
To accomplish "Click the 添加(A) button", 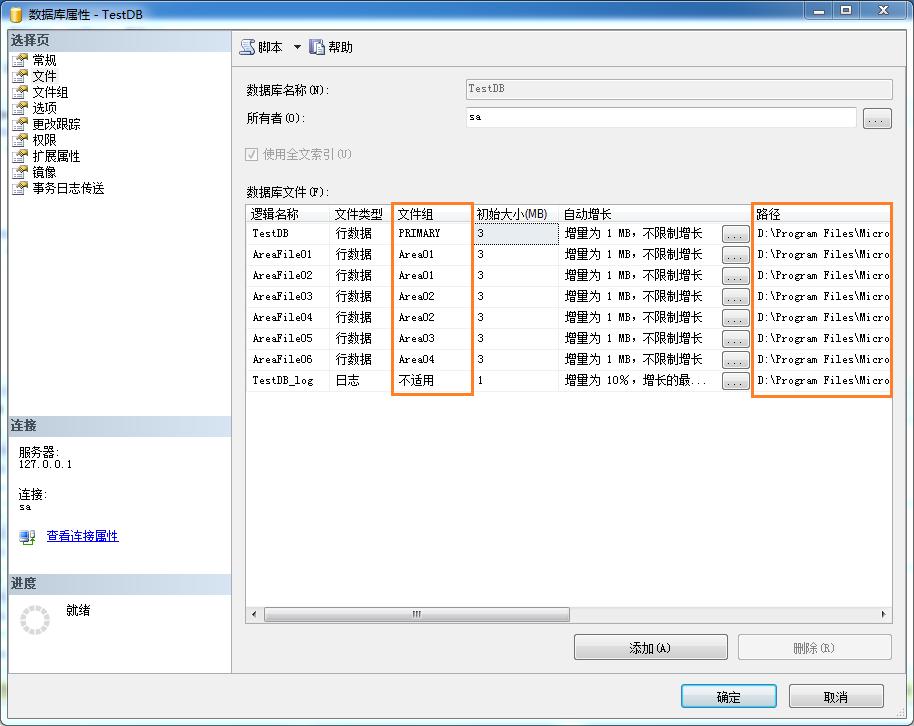I will click(651, 648).
